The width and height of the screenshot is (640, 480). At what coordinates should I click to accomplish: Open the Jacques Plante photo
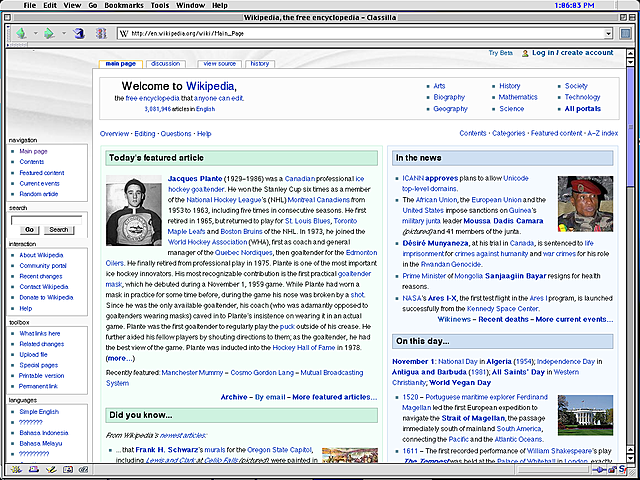click(133, 210)
